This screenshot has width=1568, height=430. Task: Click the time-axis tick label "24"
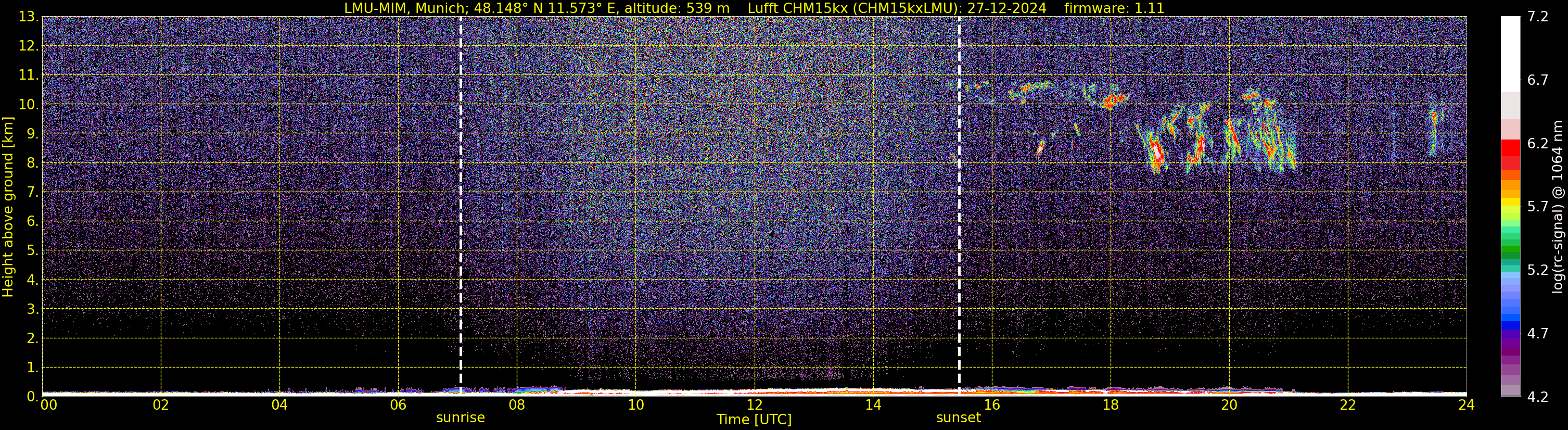(1467, 405)
